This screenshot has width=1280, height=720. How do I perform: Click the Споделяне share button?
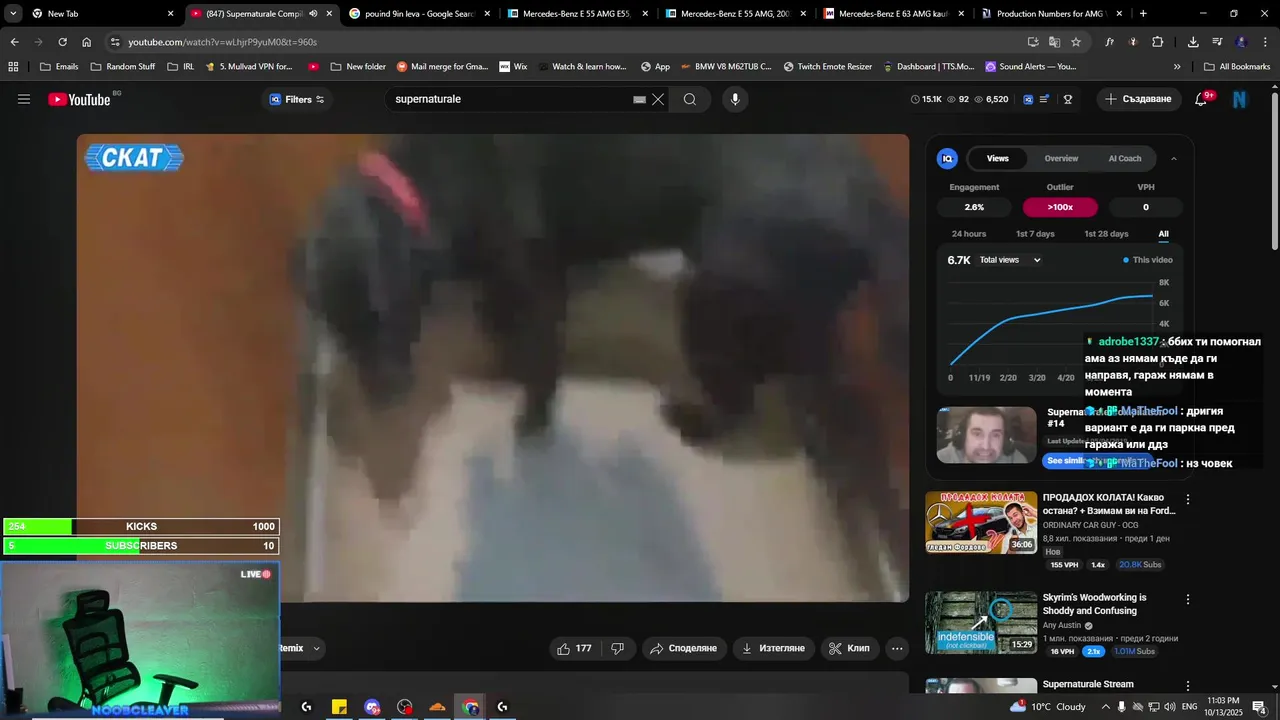click(684, 648)
